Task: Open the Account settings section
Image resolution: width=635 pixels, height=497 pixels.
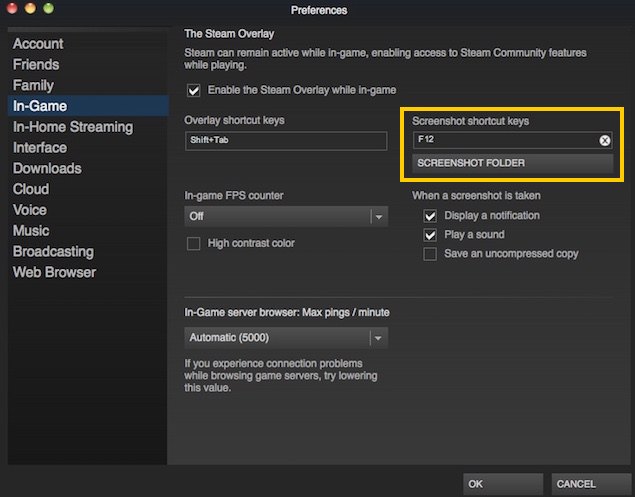Action: coord(38,44)
